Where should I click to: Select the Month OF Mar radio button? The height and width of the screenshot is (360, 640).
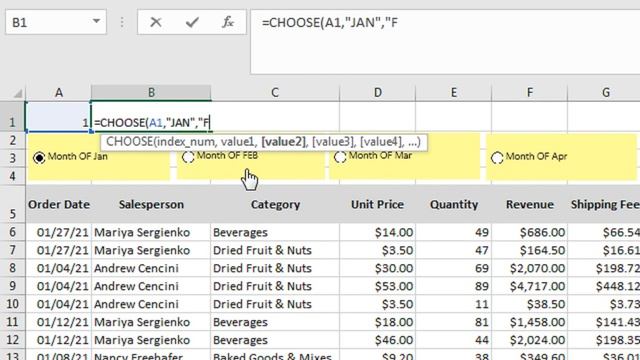[340, 157]
